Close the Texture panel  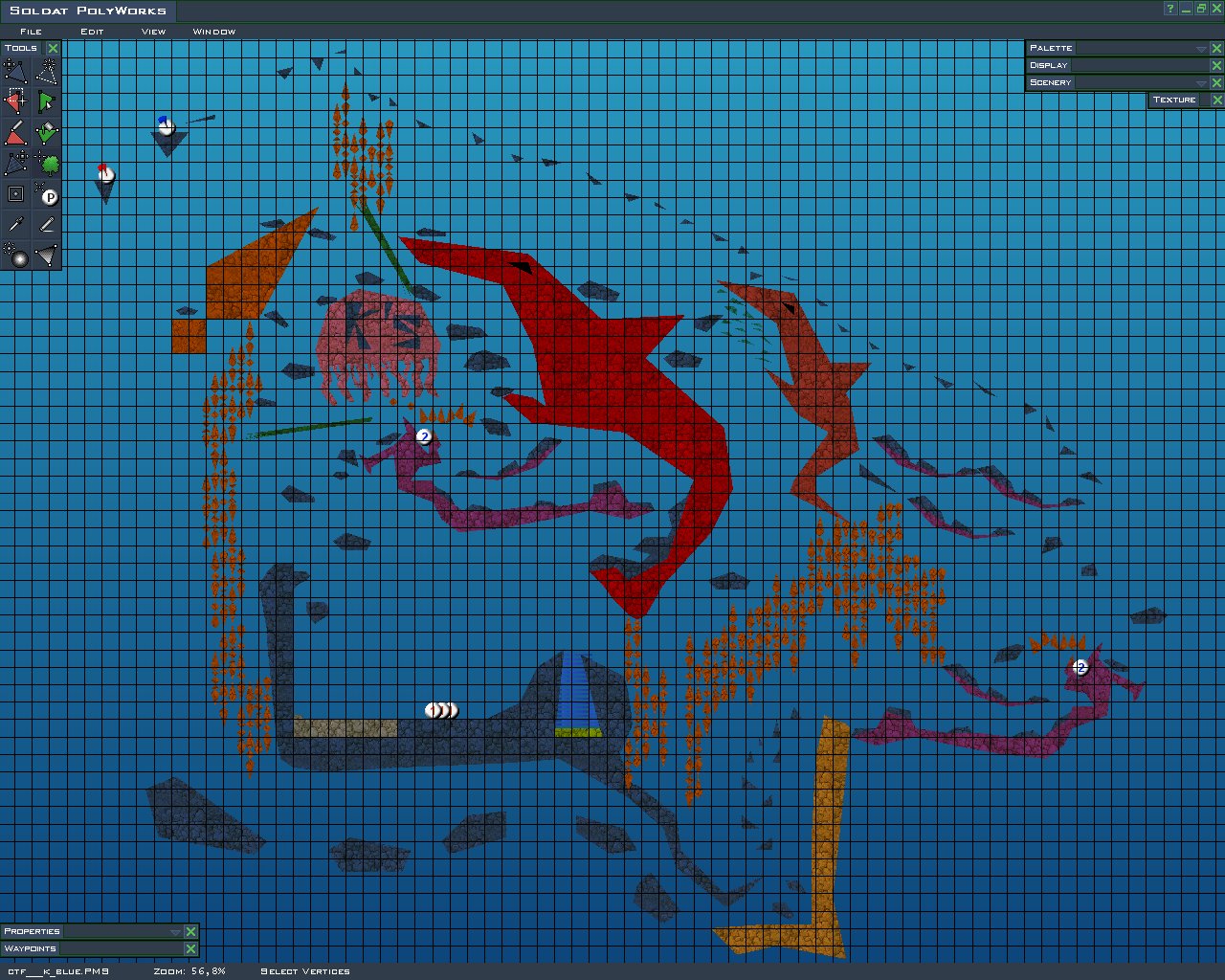[x=1217, y=100]
